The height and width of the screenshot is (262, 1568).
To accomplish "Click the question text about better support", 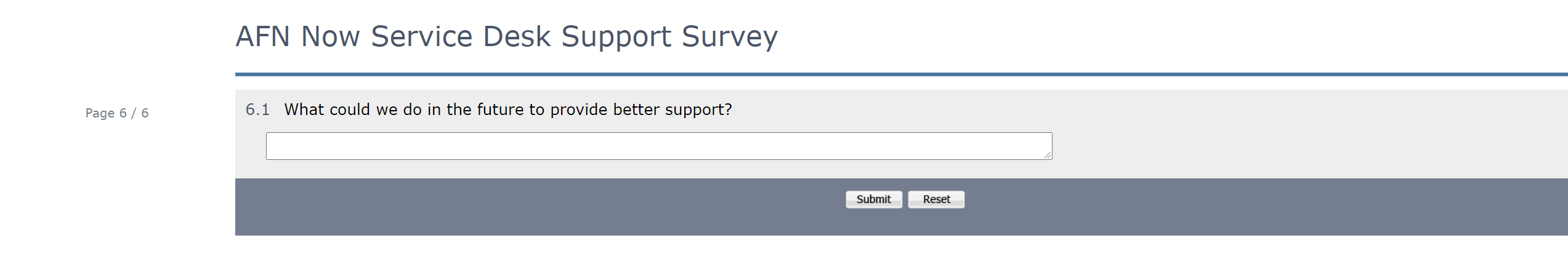I will pyautogui.click(x=507, y=109).
